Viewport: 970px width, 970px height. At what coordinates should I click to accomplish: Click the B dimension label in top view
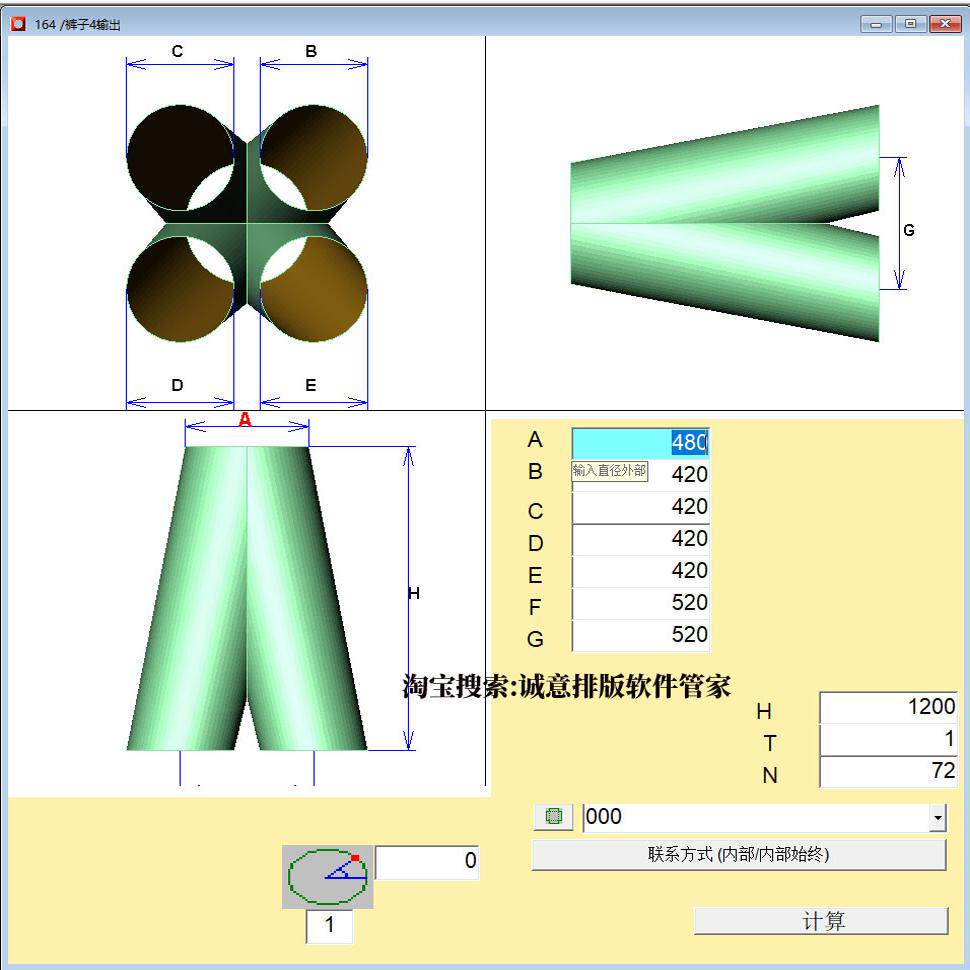311,51
